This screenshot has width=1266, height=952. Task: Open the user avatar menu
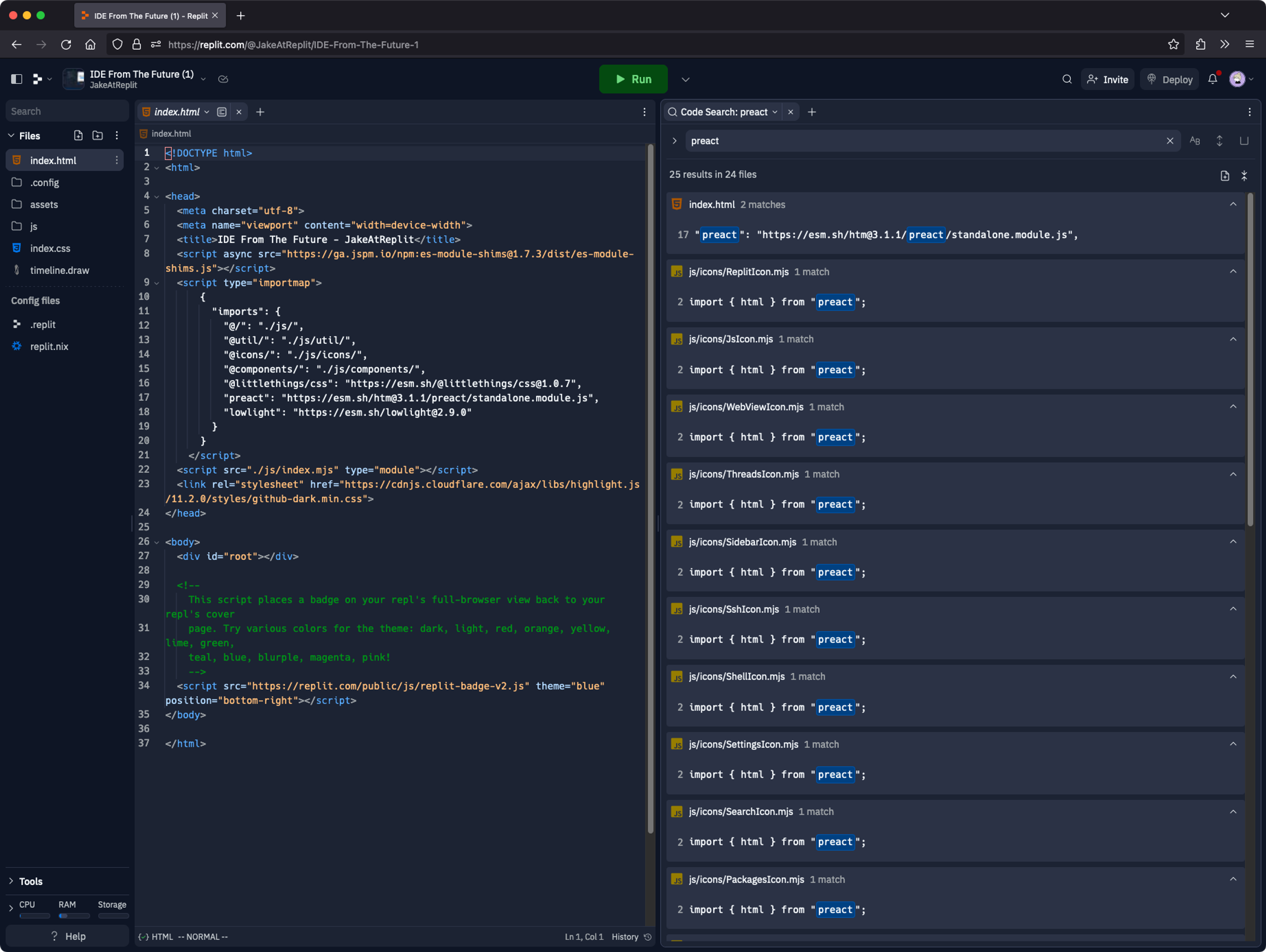pyautogui.click(x=1241, y=79)
